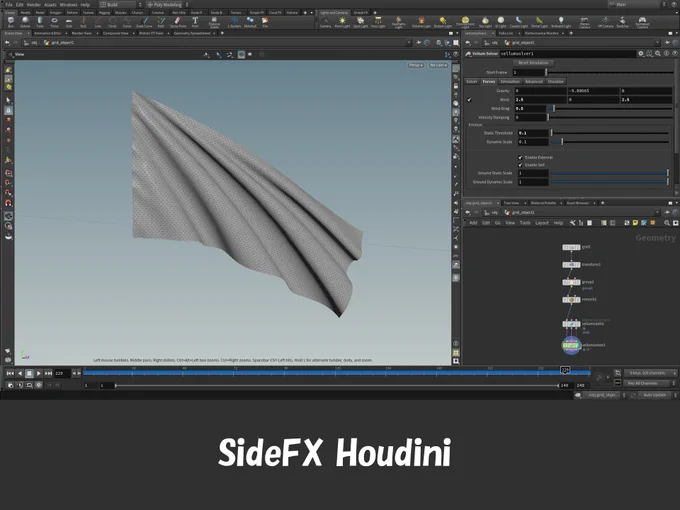Click the Reset Simulation button
Image resolution: width=680 pixels, height=510 pixels.
(x=533, y=63)
